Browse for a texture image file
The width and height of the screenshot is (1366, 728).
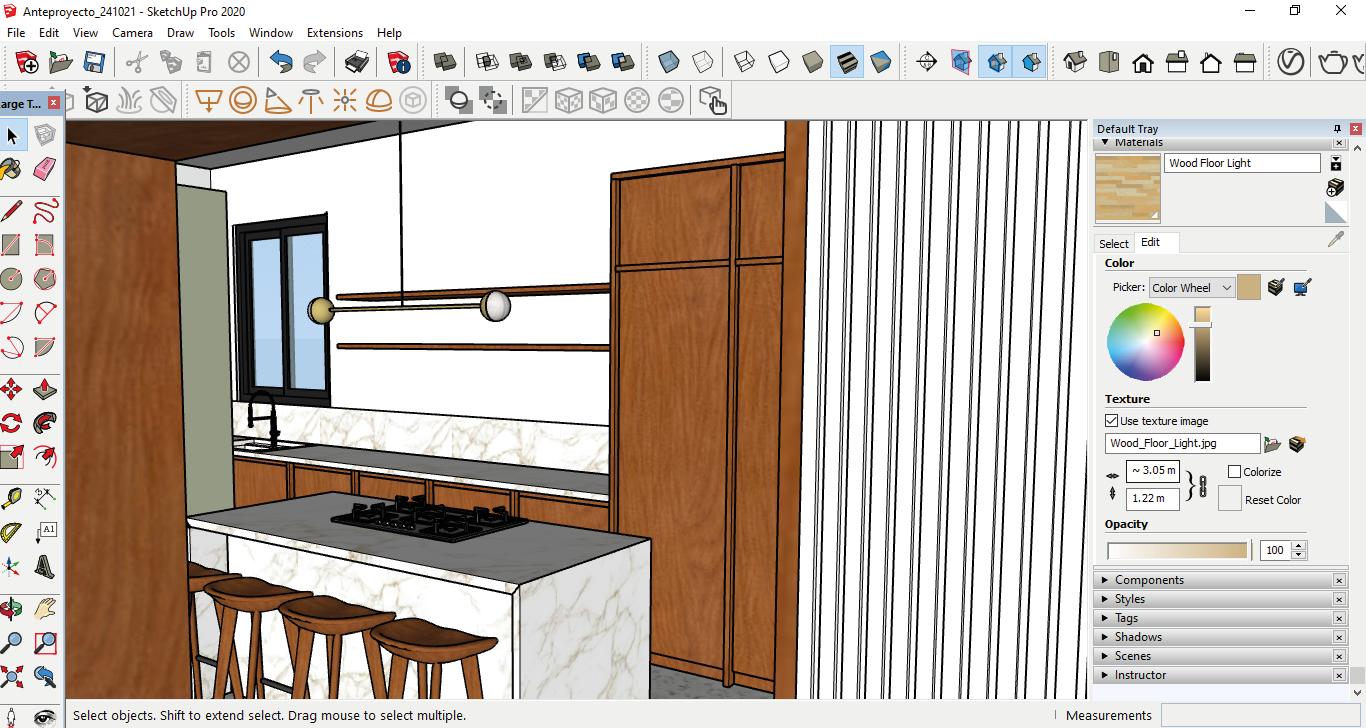1272,444
